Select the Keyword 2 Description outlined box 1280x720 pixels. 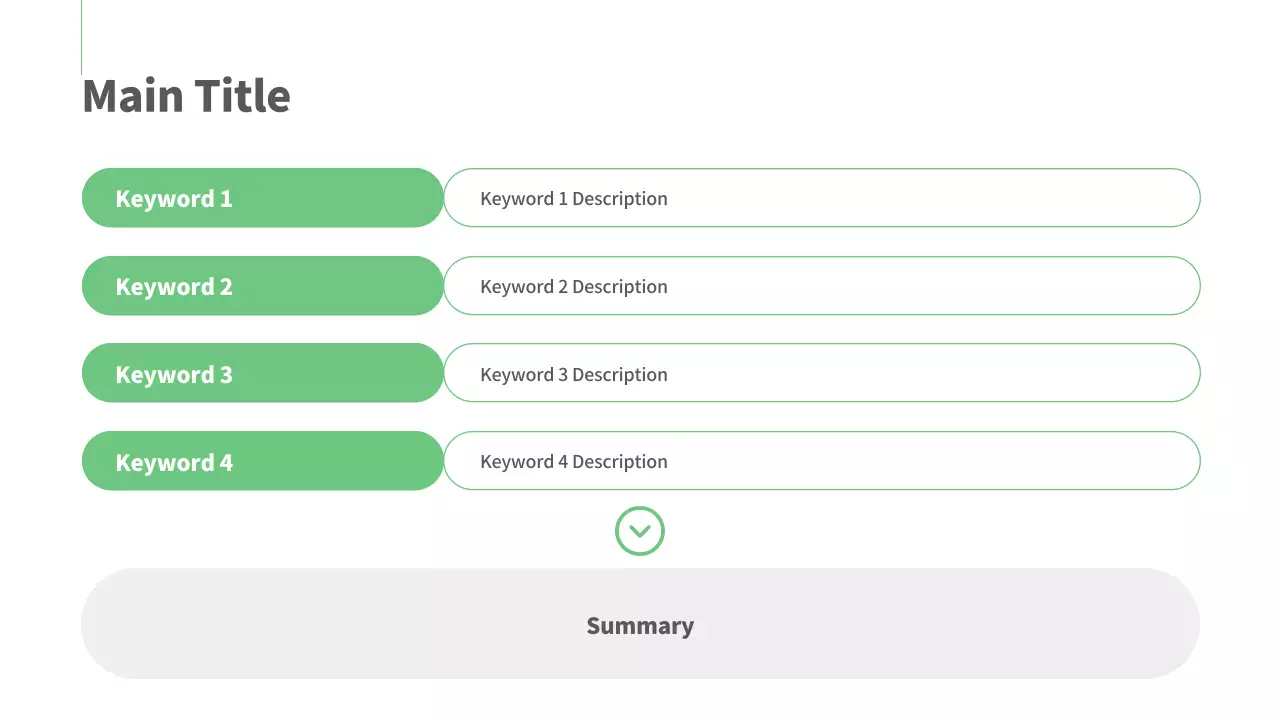coord(900,286)
